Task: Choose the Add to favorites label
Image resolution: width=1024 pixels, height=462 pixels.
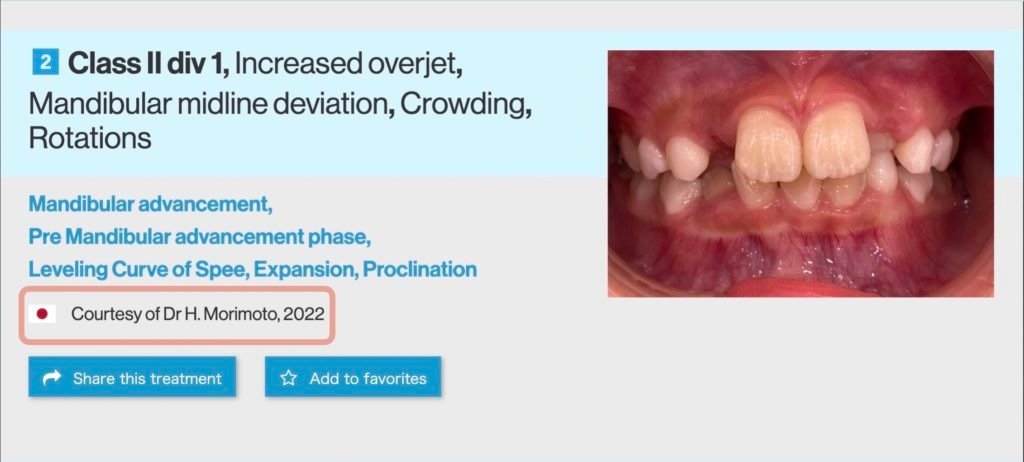Action: (368, 378)
